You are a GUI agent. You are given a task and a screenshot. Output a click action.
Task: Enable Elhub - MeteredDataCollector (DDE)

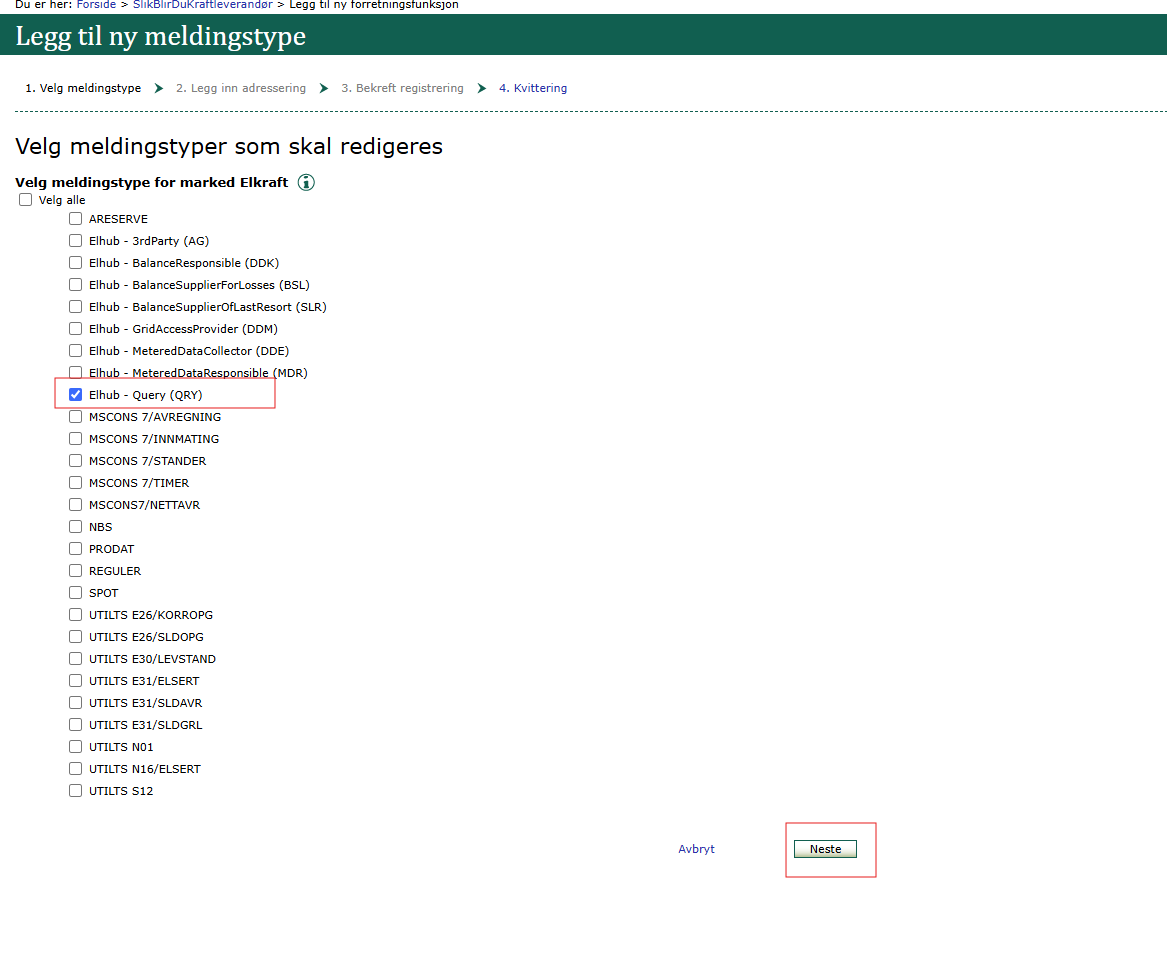(75, 351)
